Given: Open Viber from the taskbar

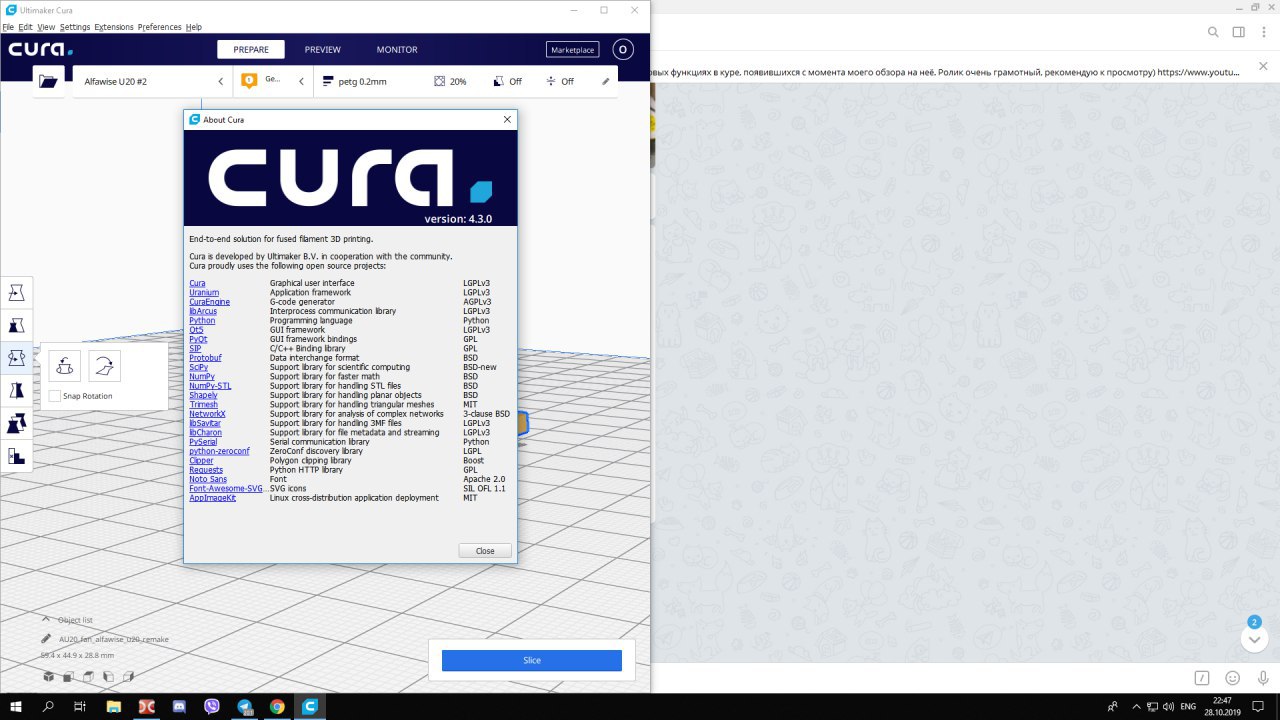Looking at the screenshot, I should click(x=211, y=706).
